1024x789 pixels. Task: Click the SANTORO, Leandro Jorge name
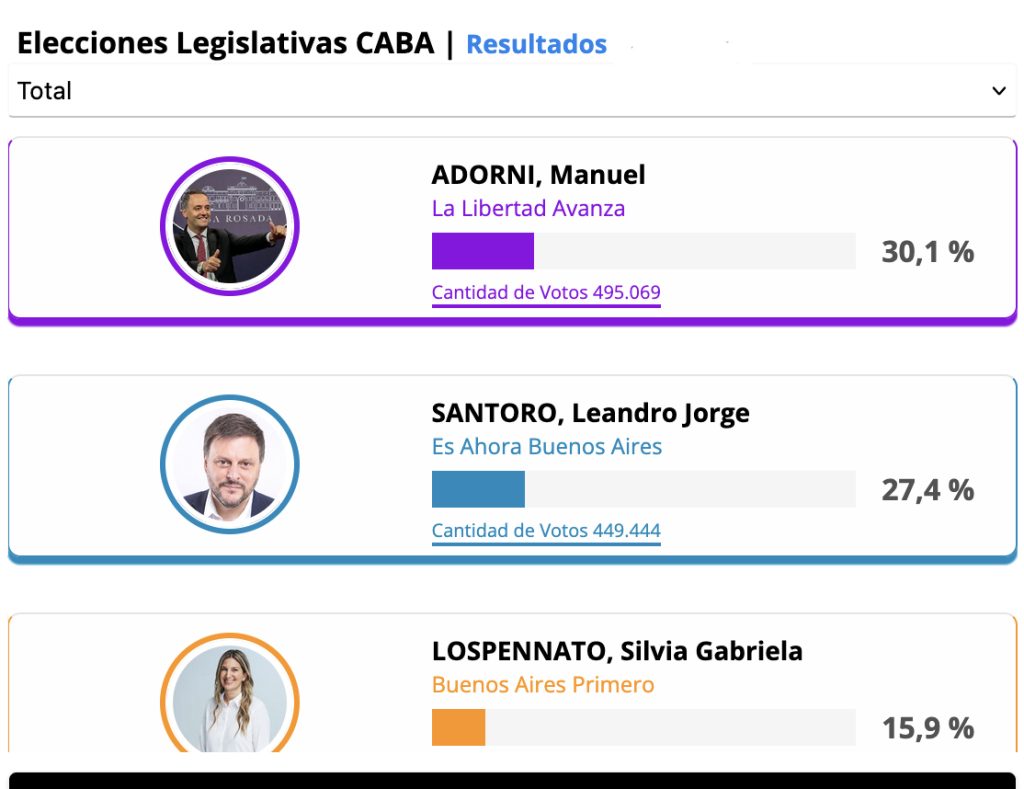pyautogui.click(x=590, y=413)
